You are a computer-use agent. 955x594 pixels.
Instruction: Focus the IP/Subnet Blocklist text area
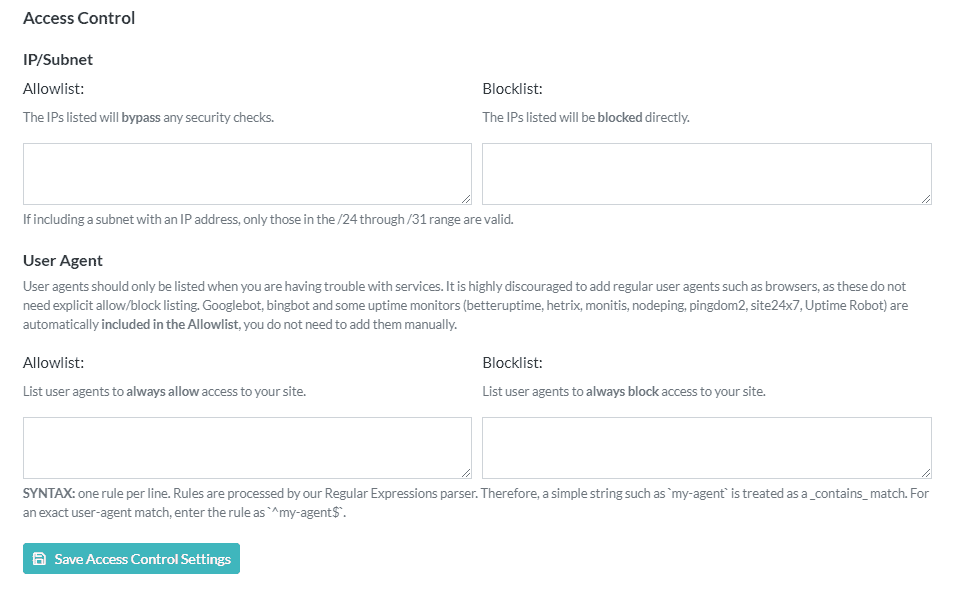(x=706, y=174)
